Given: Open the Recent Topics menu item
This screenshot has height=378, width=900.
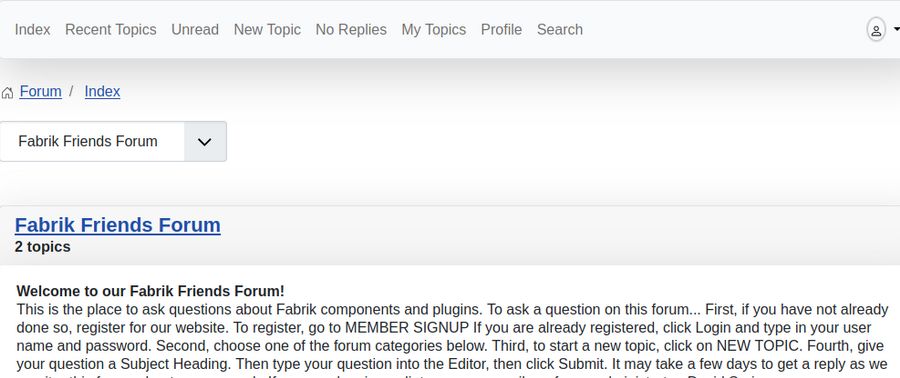Looking at the screenshot, I should [x=111, y=30].
